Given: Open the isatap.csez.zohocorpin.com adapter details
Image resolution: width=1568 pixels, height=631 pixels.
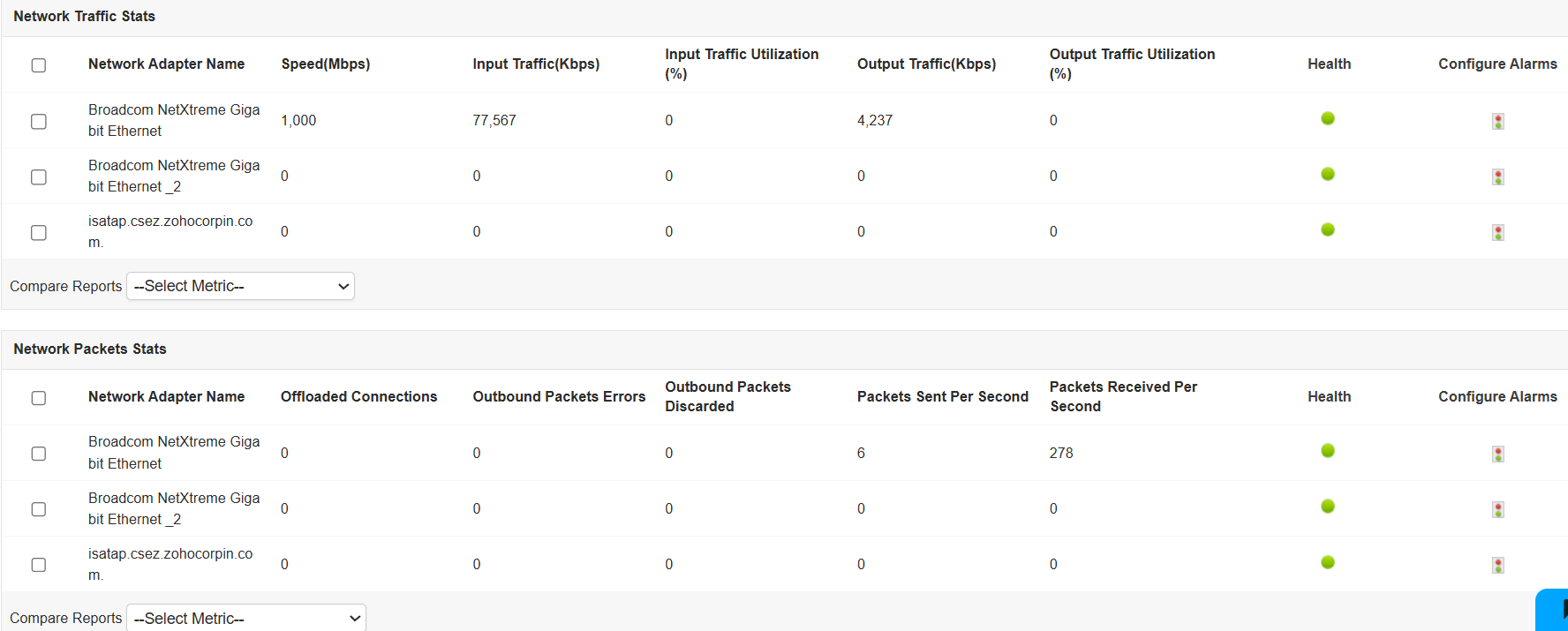Looking at the screenshot, I should tap(170, 231).
